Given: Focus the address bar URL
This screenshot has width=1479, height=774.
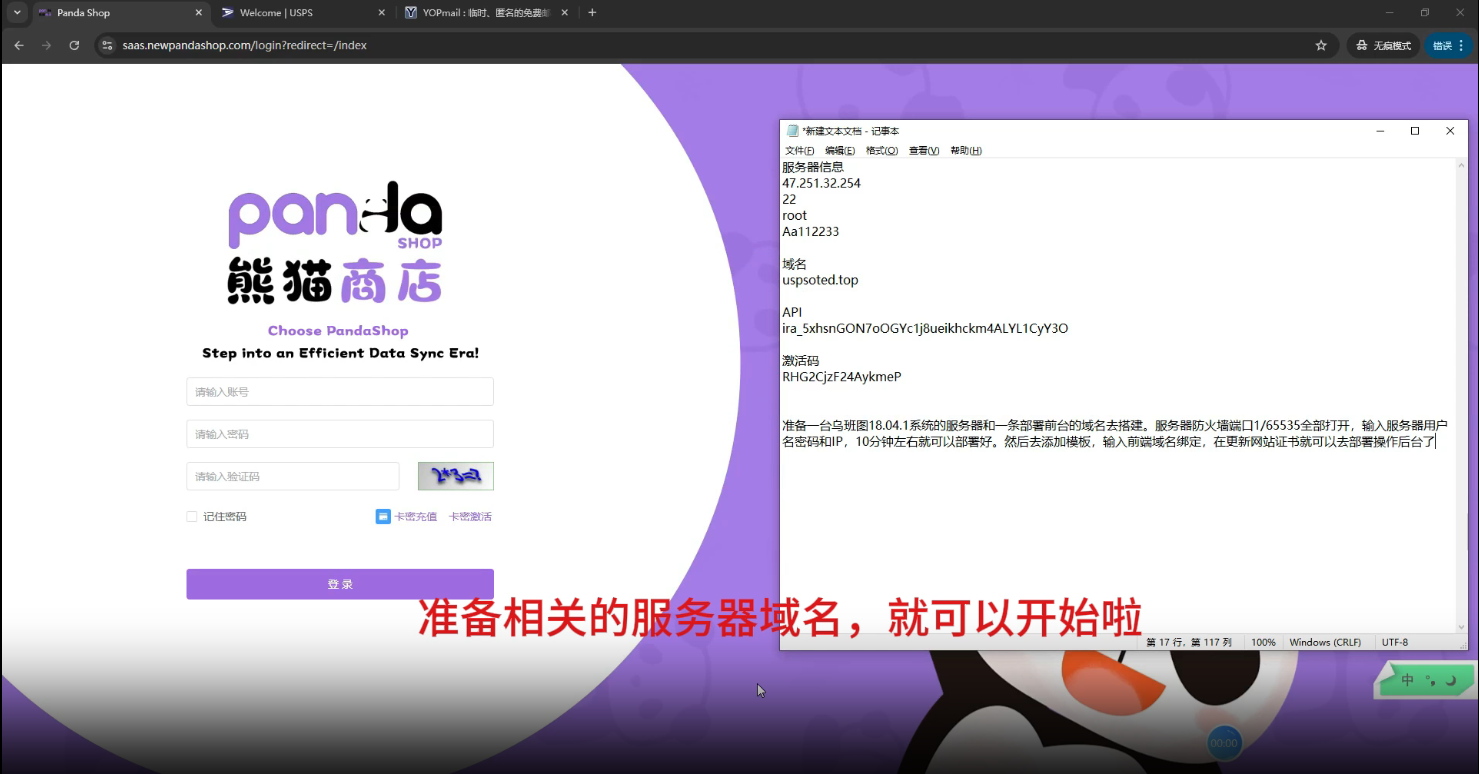Looking at the screenshot, I should click(x=244, y=45).
